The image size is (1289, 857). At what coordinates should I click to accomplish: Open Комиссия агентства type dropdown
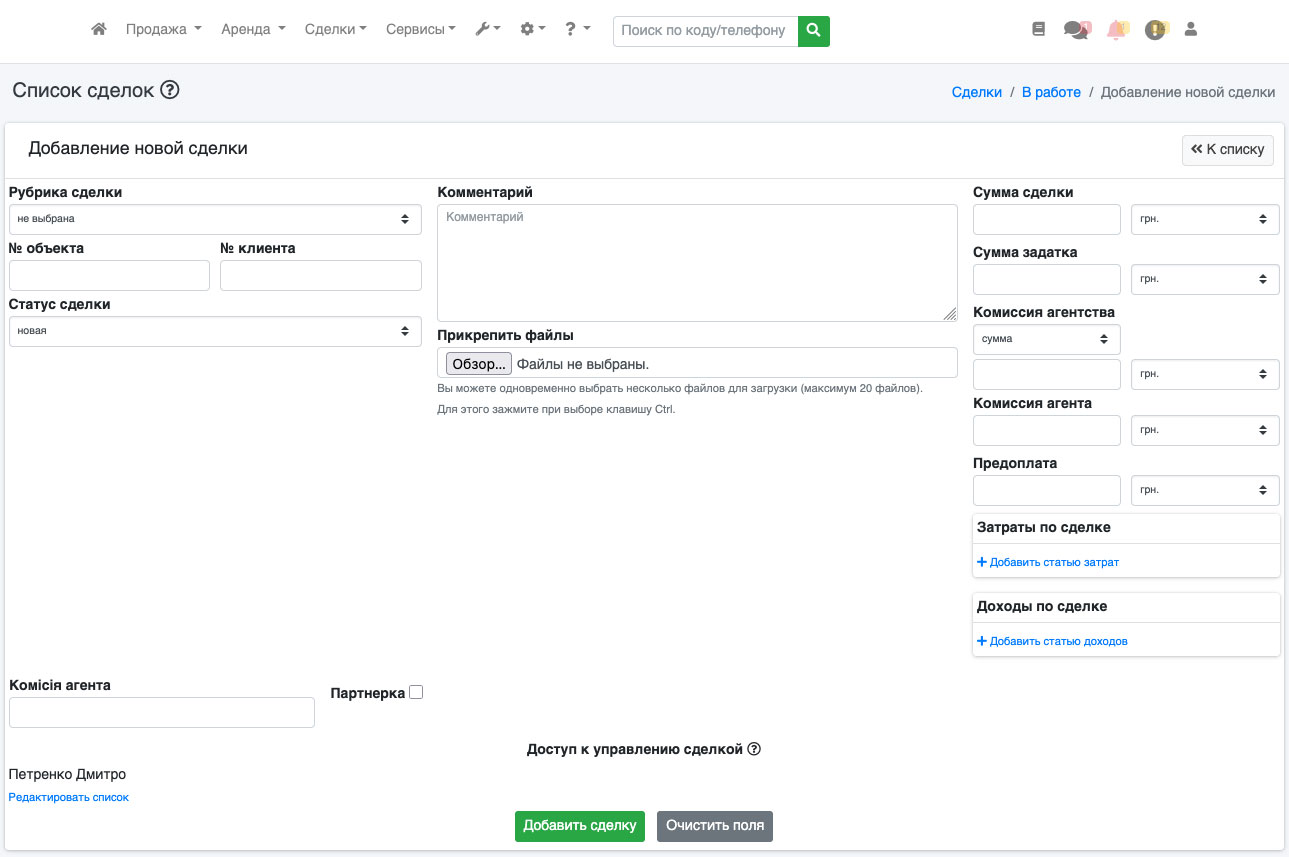pyautogui.click(x=1046, y=339)
